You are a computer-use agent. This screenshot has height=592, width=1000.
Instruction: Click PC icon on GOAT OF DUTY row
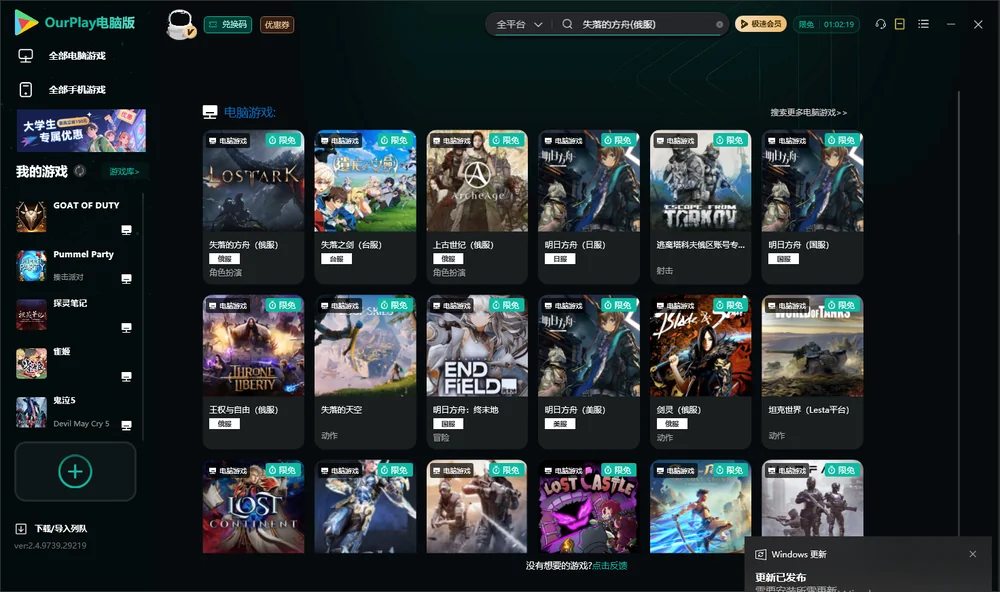126,230
